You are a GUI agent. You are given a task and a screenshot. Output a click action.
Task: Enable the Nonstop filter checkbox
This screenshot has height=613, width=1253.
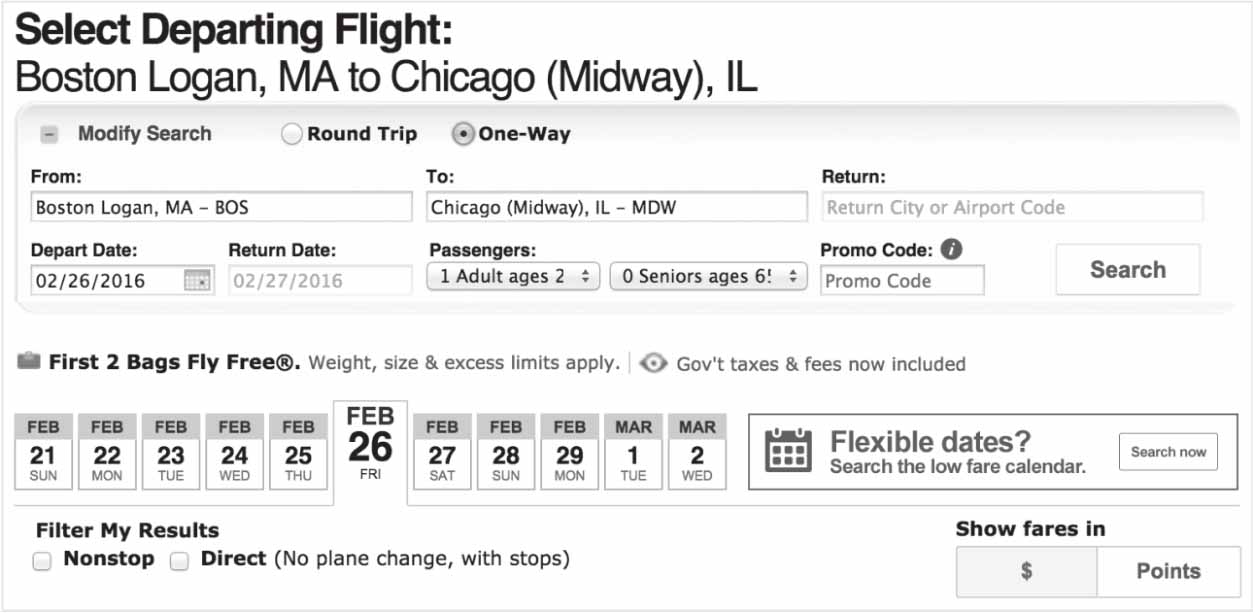tap(42, 561)
